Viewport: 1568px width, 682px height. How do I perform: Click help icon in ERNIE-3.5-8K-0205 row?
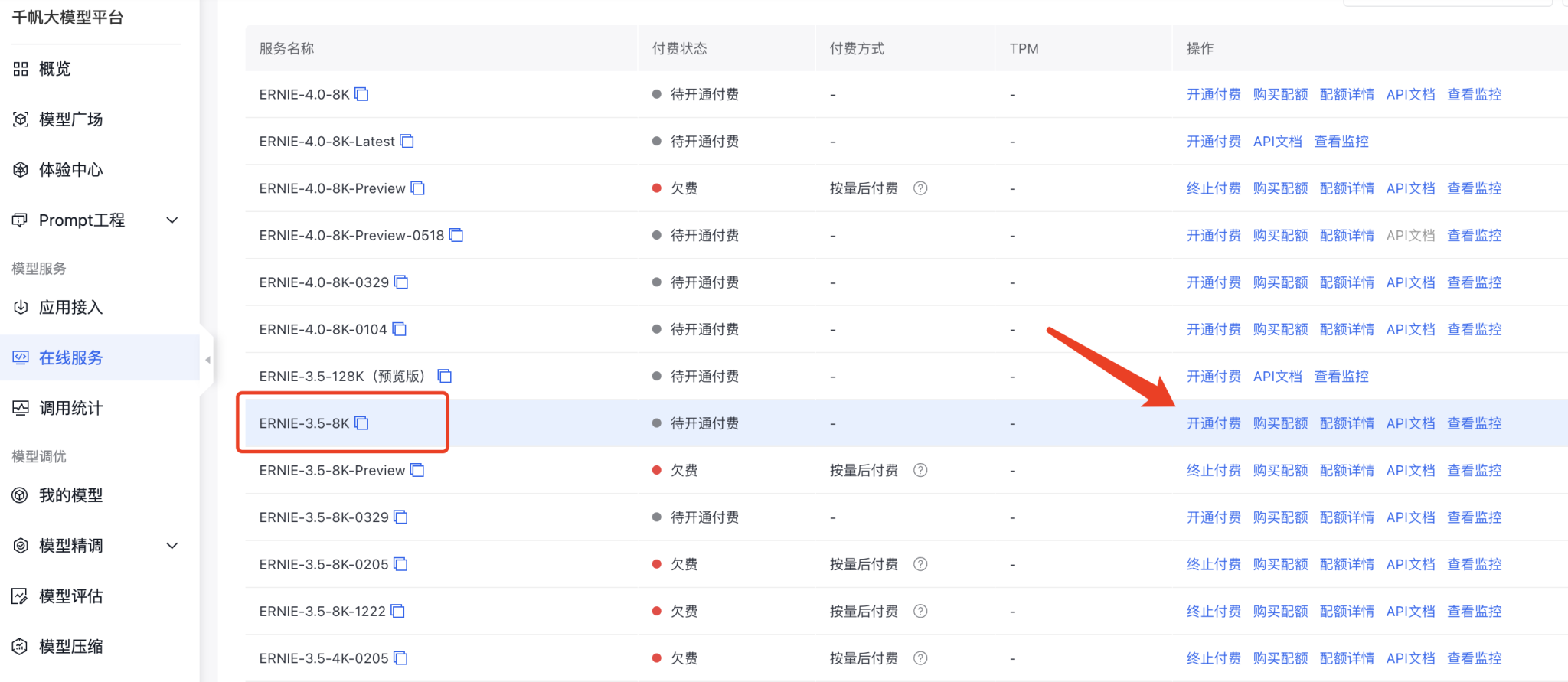pos(921,564)
